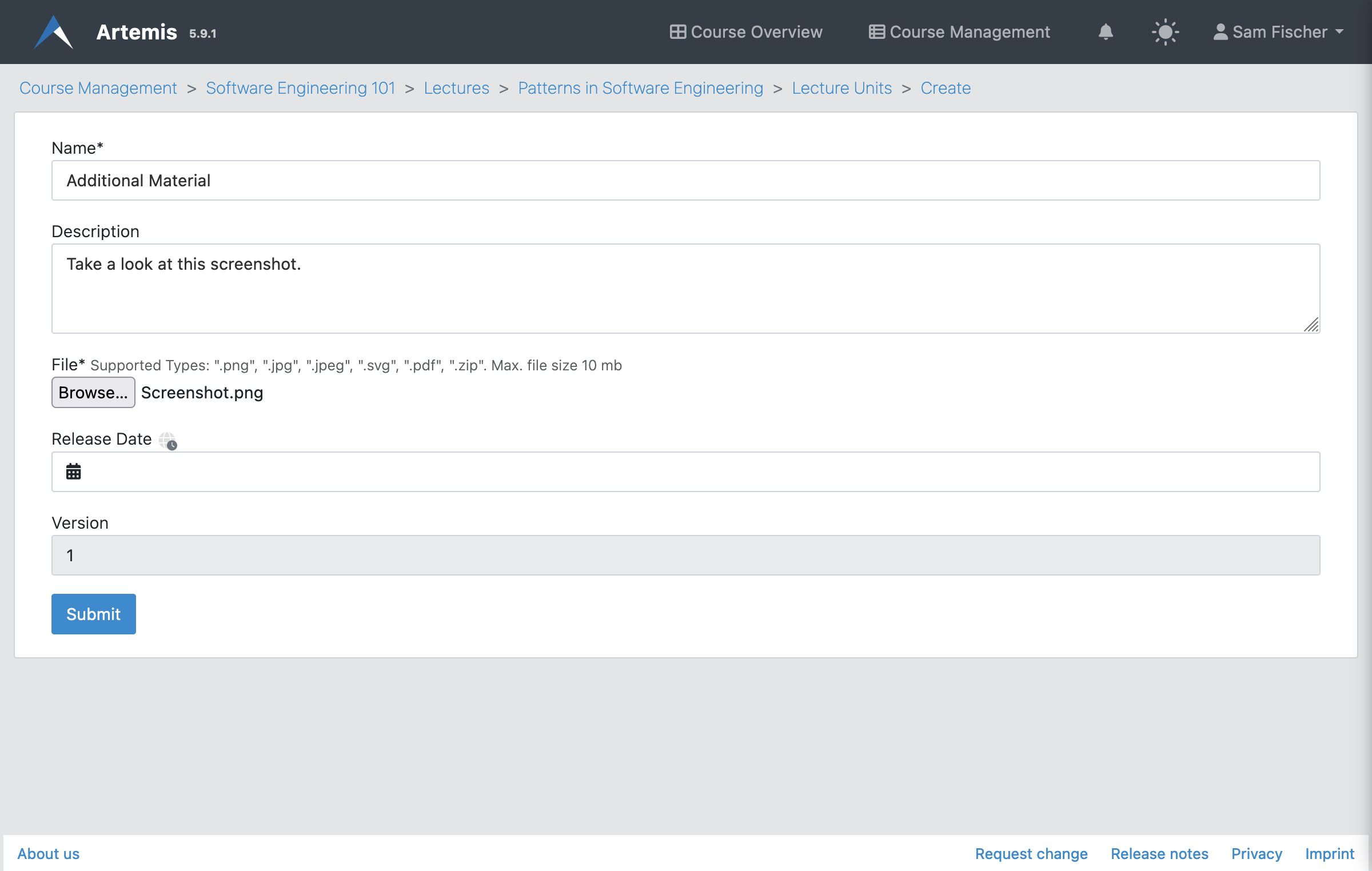Submit the lecture unit form

click(x=94, y=614)
